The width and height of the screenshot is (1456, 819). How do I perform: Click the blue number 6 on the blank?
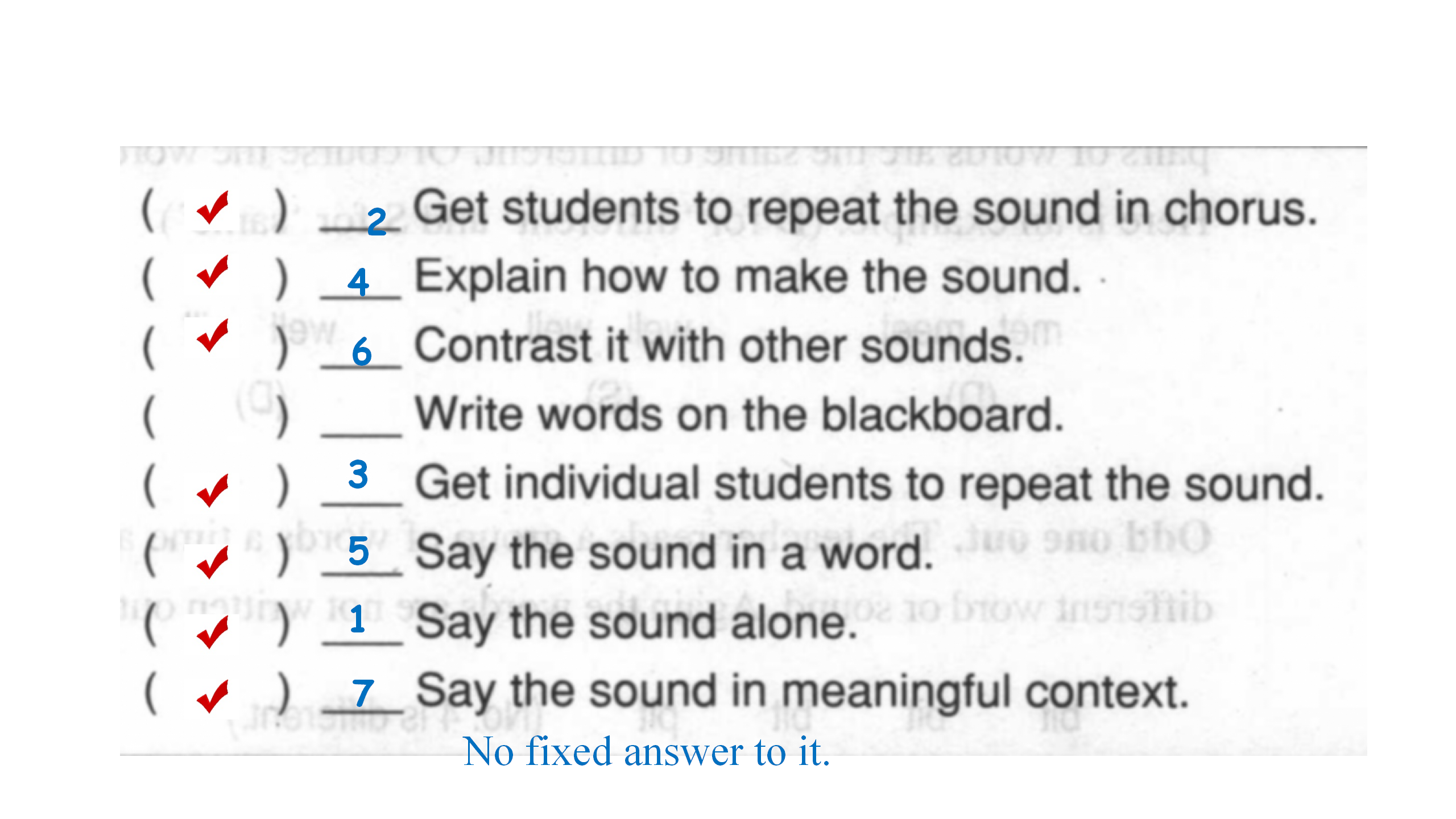[x=362, y=351]
